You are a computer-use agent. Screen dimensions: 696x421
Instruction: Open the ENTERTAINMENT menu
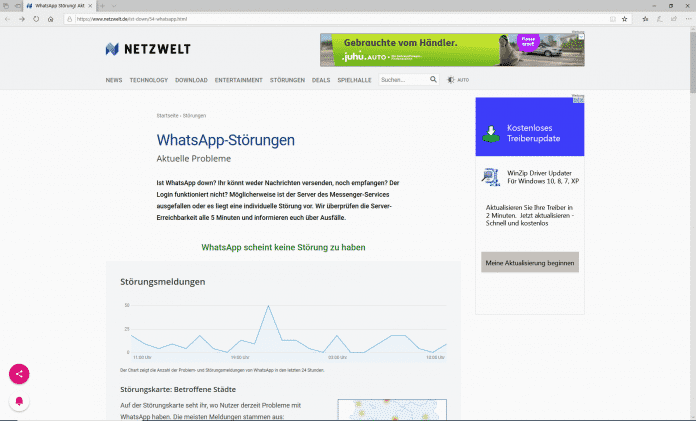(238, 79)
